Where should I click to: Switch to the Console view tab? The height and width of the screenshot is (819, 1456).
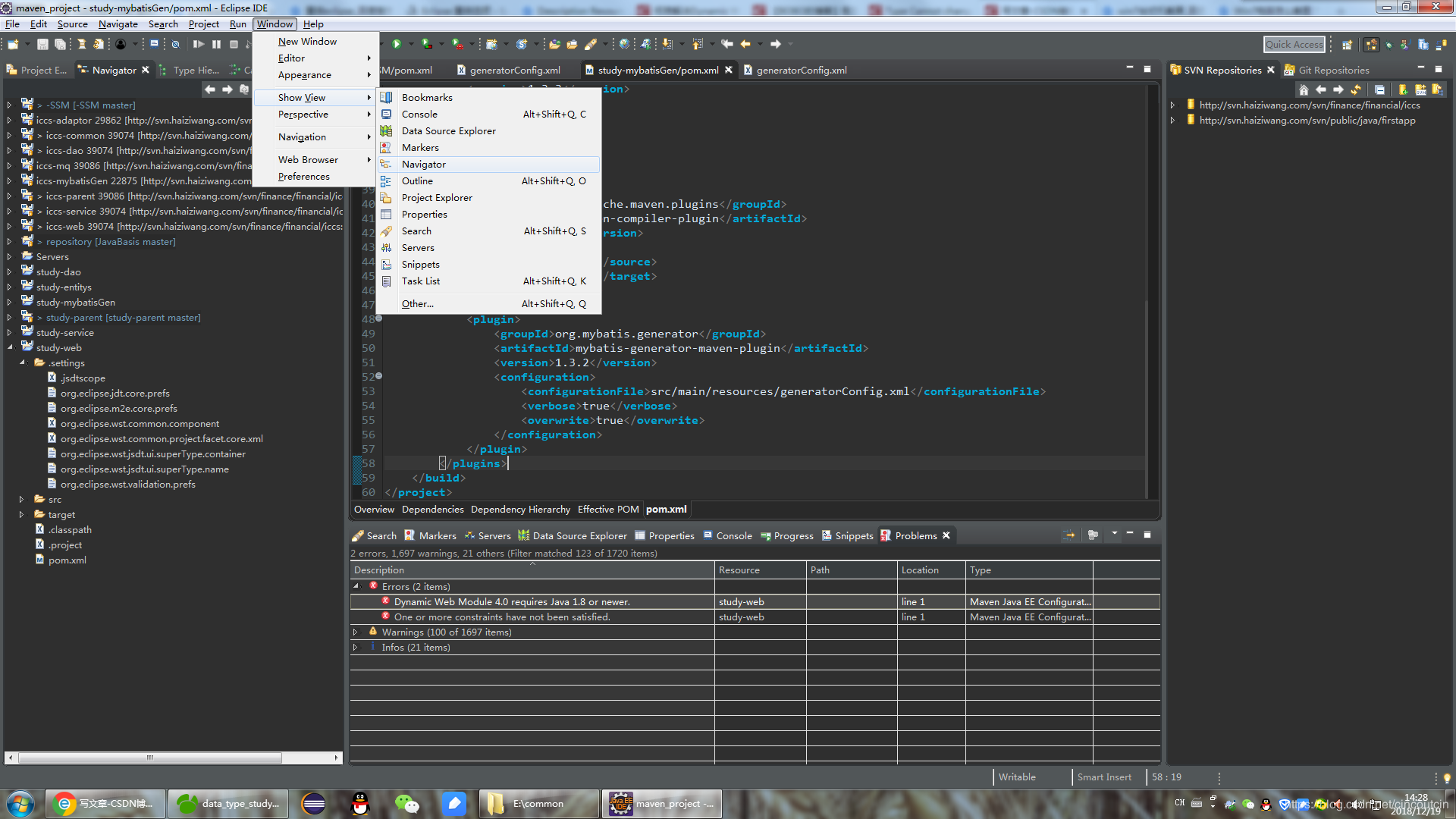tap(728, 536)
